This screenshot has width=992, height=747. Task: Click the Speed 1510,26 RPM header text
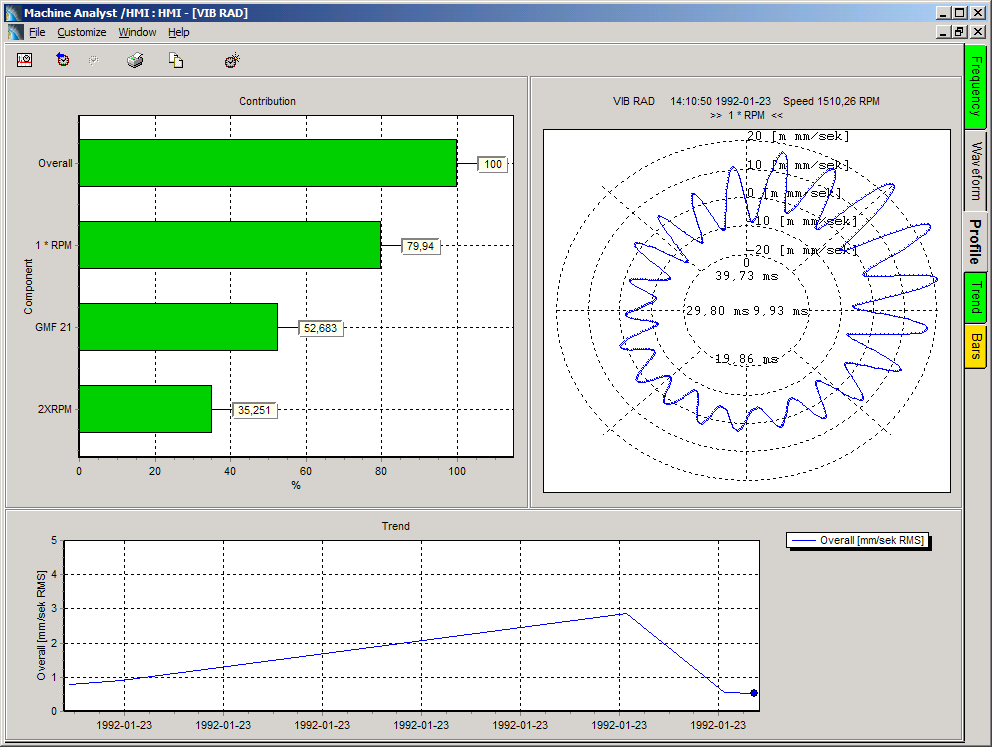[831, 101]
